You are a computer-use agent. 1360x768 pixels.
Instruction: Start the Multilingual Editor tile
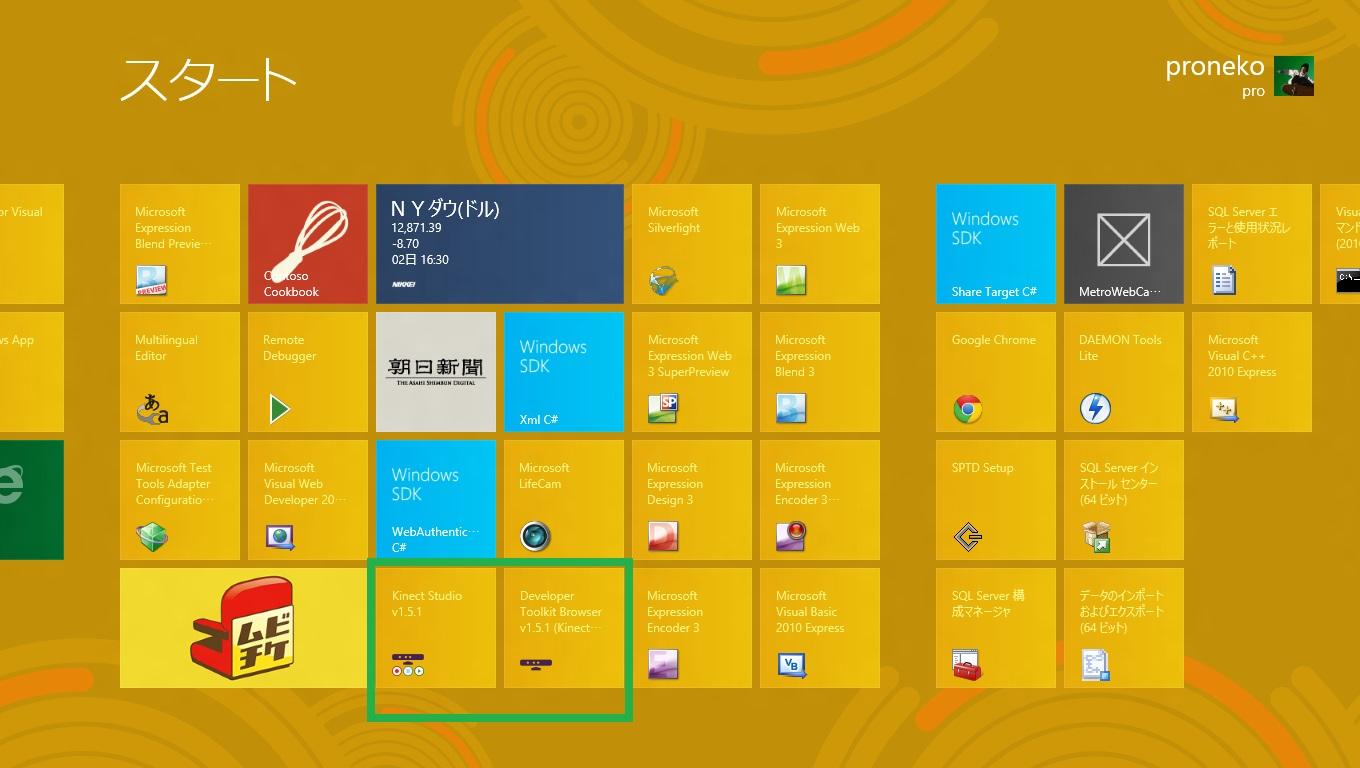tap(180, 372)
